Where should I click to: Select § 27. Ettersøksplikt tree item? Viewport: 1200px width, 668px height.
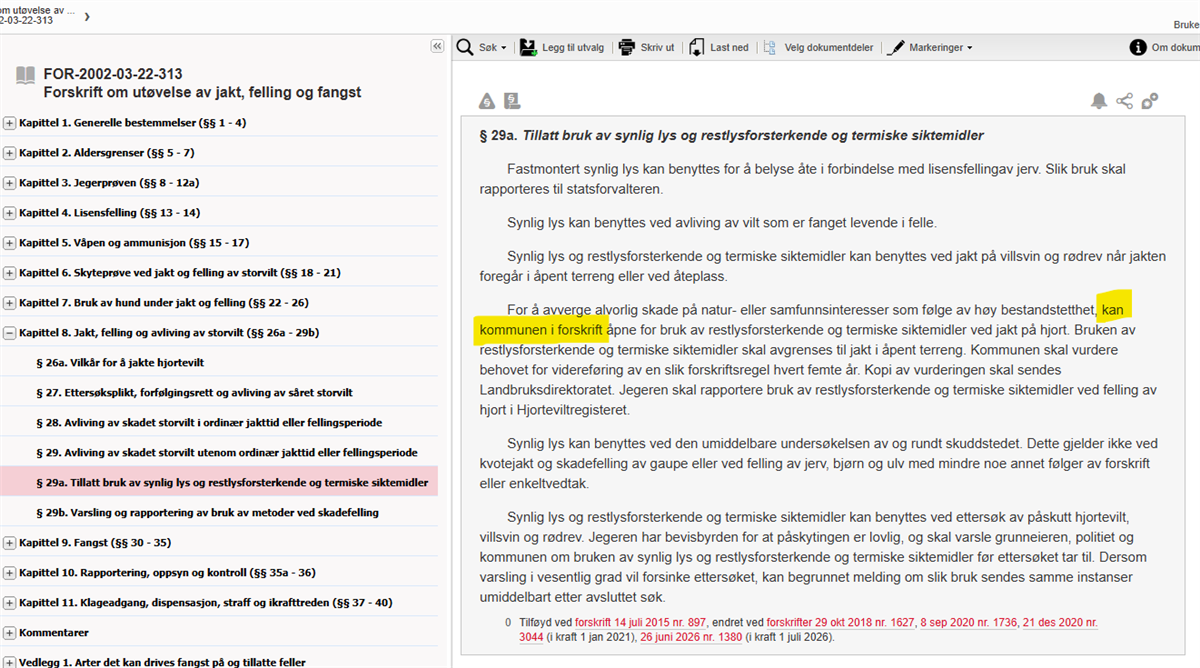194,393
